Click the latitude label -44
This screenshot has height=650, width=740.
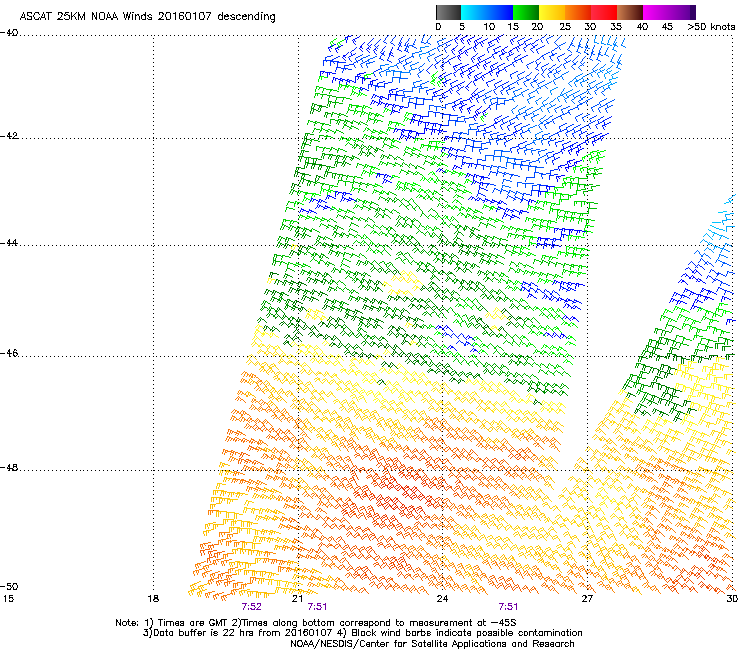[x=9, y=243]
